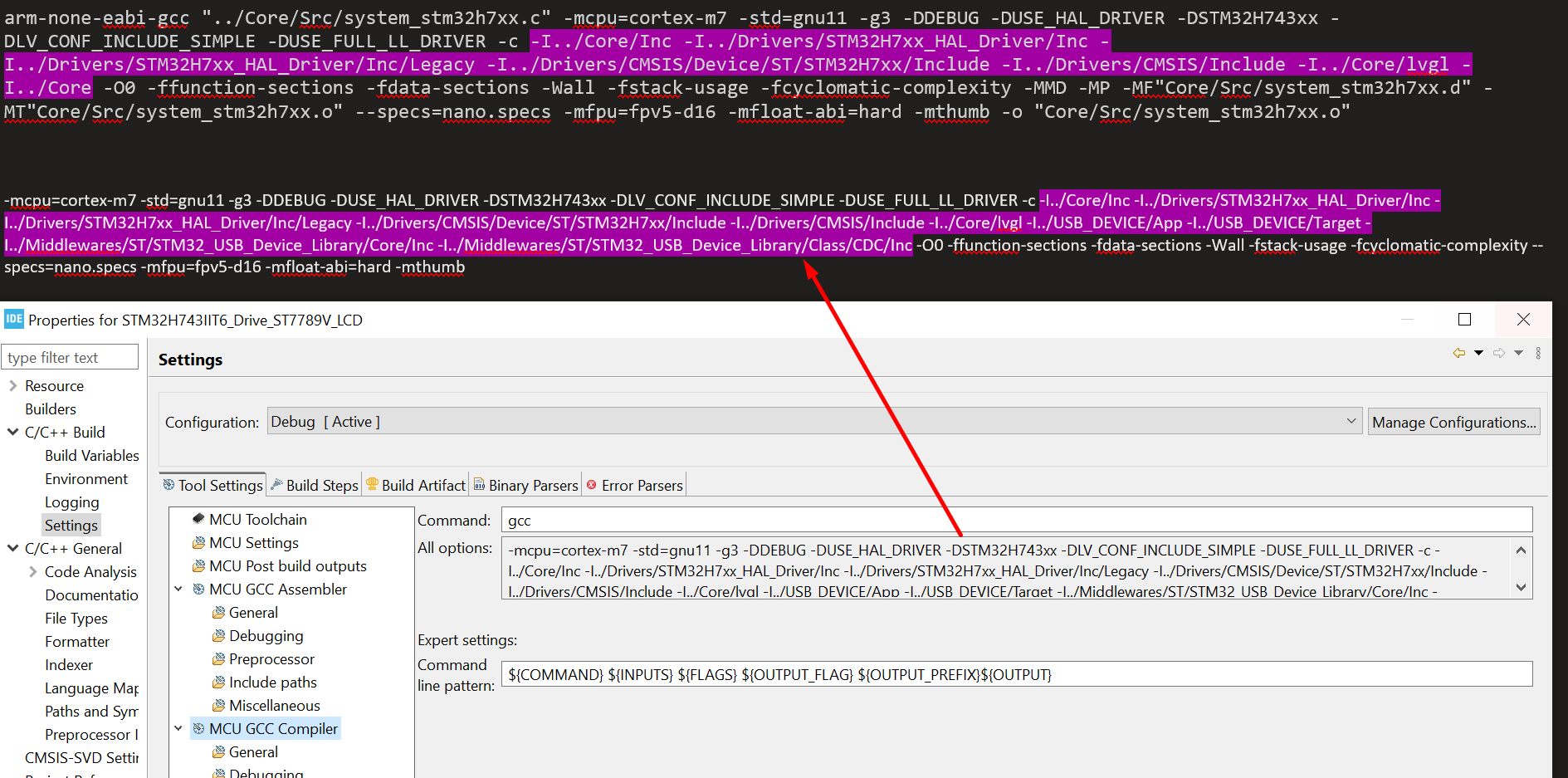Click the Binary Parsers file icon

click(x=481, y=484)
